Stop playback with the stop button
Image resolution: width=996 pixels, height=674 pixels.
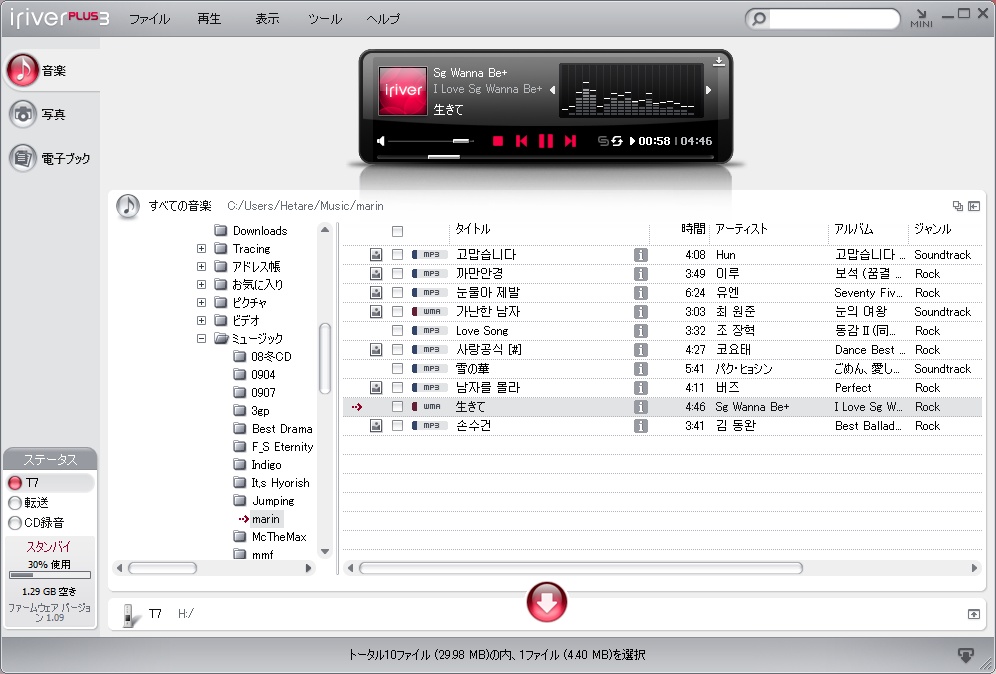click(x=498, y=141)
